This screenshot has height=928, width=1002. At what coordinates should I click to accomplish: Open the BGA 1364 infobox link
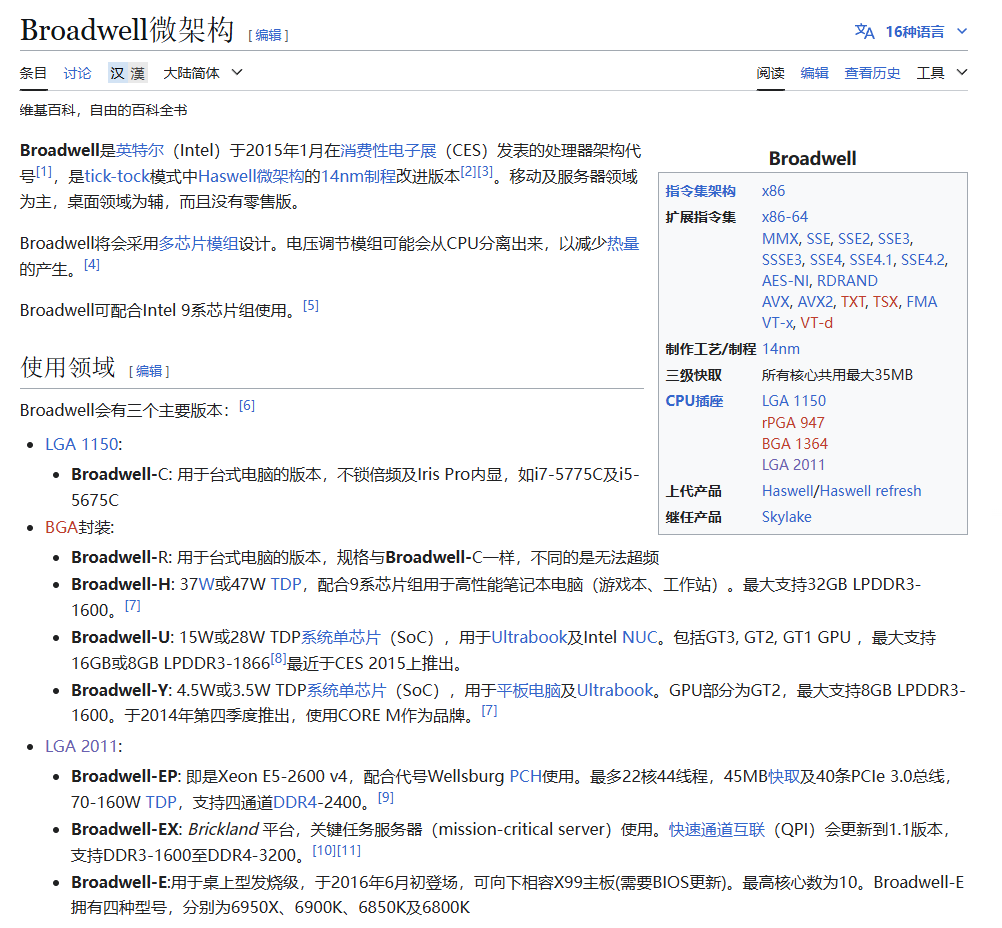click(x=794, y=444)
